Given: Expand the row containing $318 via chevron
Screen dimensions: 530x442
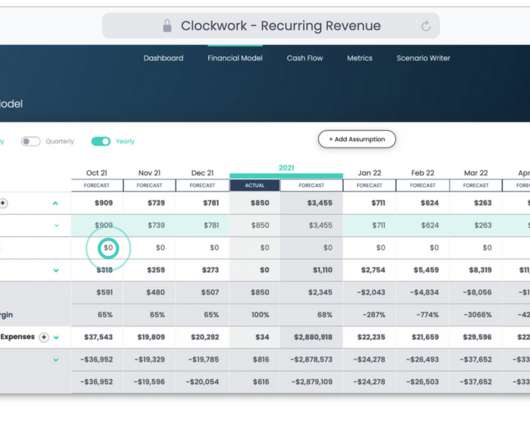Looking at the screenshot, I should (x=56, y=270).
